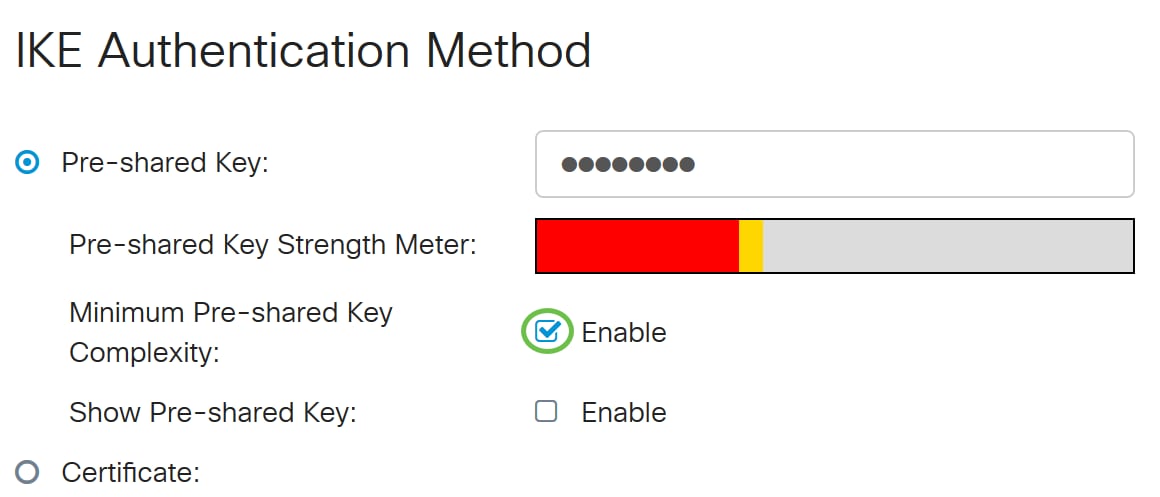Focus the Pre-shared Key password field
The height and width of the screenshot is (497, 1160).
[900, 164]
